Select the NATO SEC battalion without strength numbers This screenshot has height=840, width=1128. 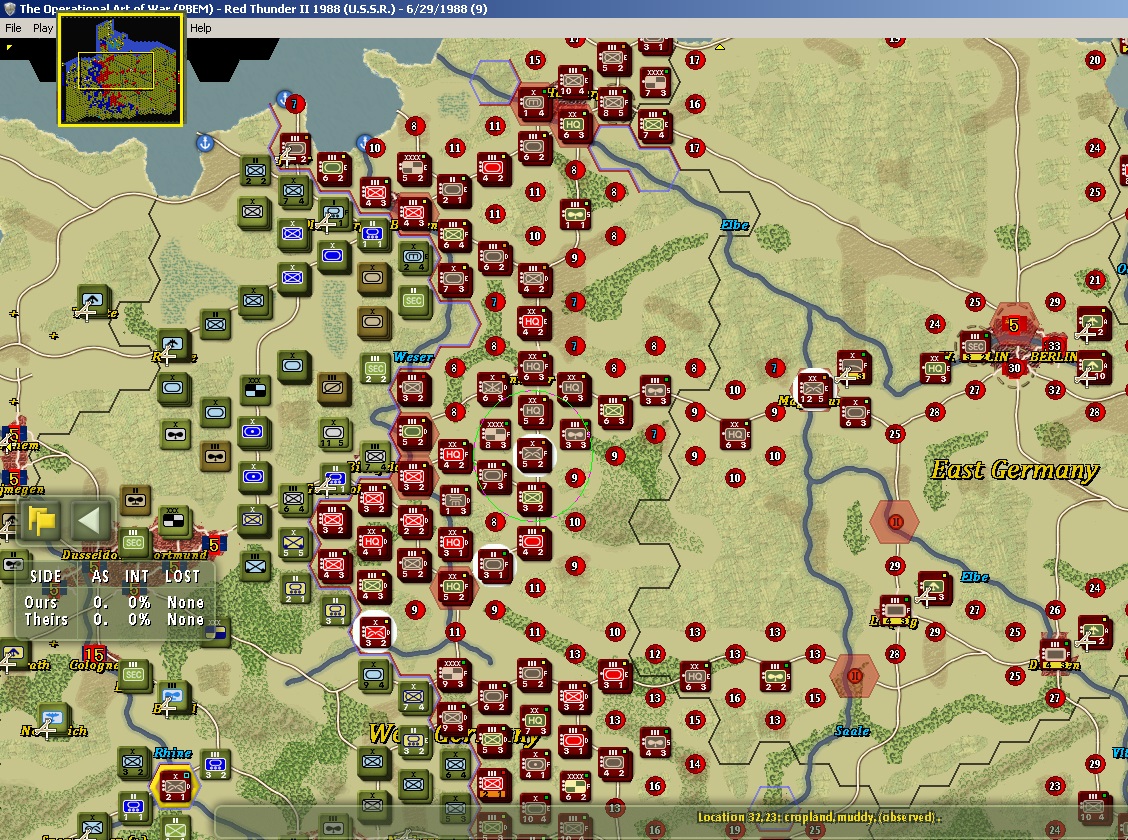pyautogui.click(x=413, y=301)
